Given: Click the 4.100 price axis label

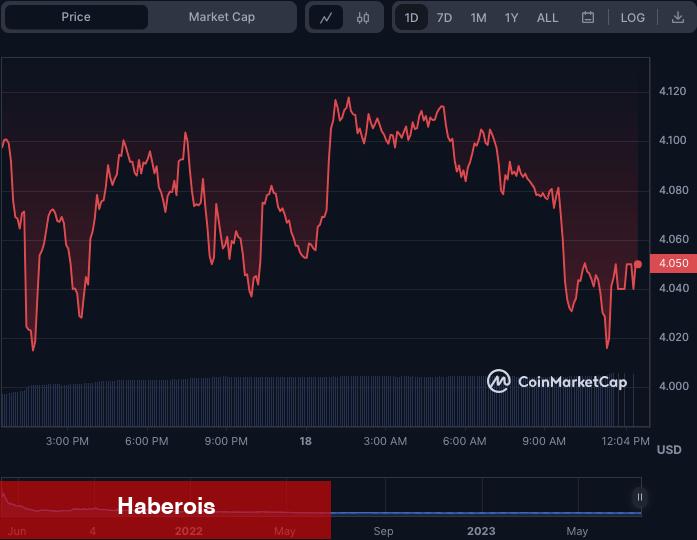Looking at the screenshot, I should coord(673,140).
